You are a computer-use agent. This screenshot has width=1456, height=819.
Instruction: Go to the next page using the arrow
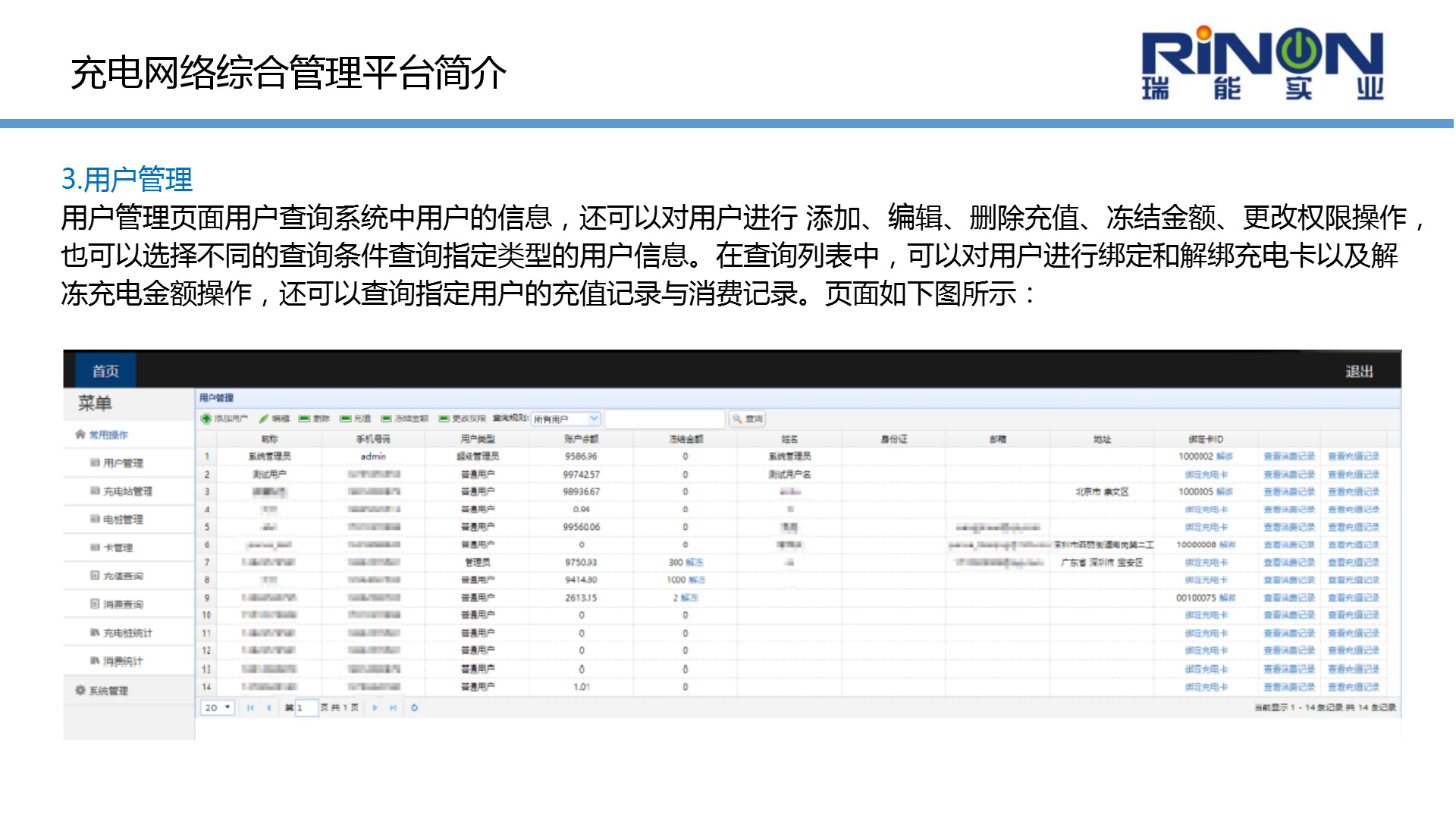coord(375,708)
